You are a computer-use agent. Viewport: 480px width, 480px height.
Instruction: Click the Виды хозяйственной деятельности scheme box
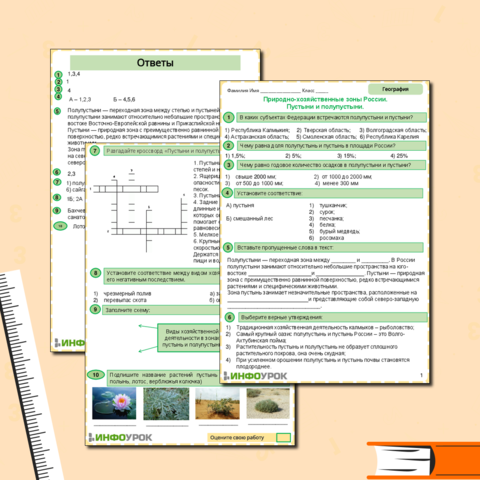pyautogui.click(x=189, y=338)
